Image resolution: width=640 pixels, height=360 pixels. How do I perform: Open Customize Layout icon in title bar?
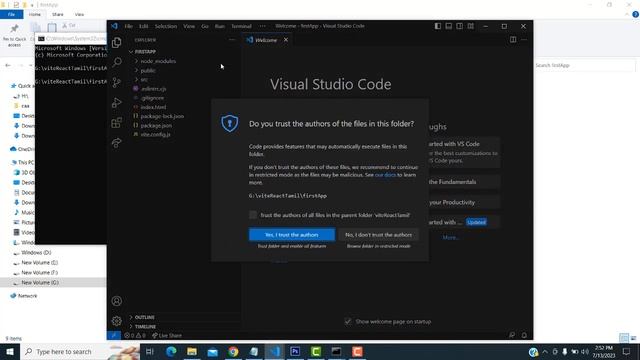click(471, 26)
